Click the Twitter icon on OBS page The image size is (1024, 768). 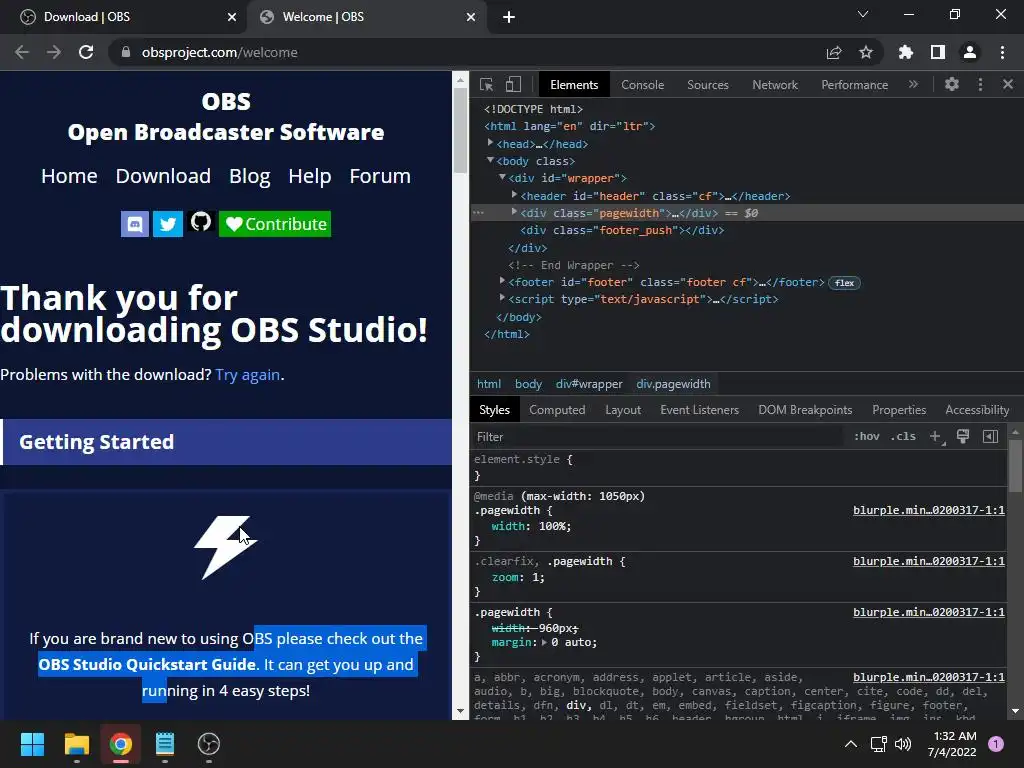tap(168, 224)
